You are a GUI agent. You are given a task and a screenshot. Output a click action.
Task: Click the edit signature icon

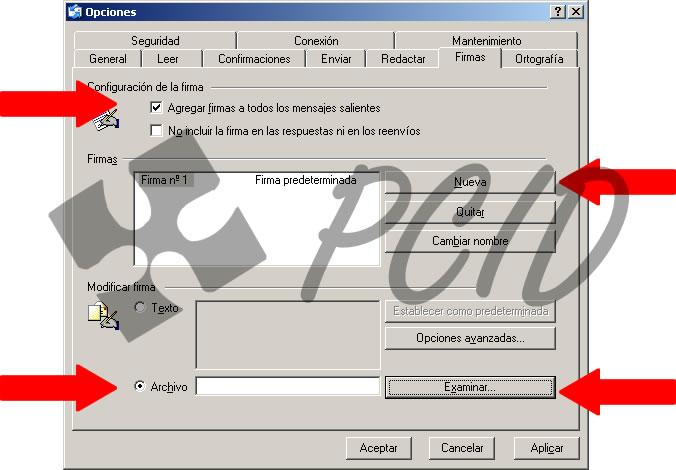pyautogui.click(x=104, y=317)
